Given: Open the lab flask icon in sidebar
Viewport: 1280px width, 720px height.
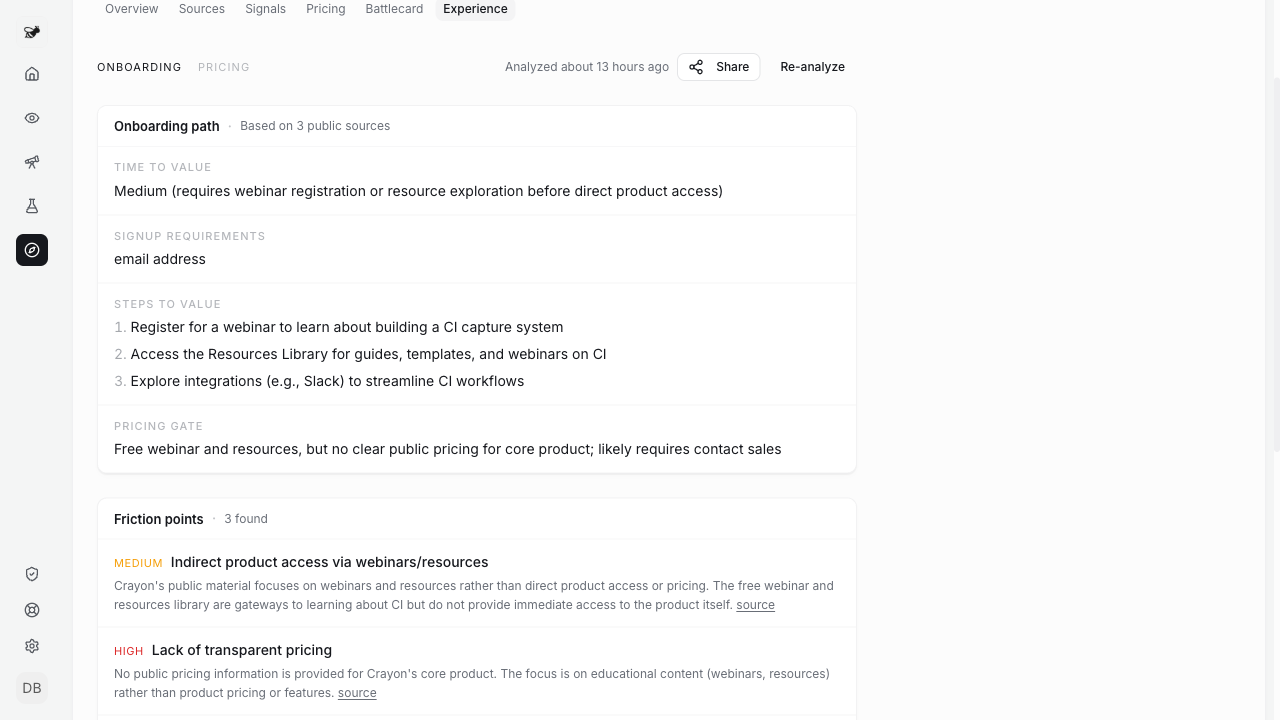Looking at the screenshot, I should pyautogui.click(x=32, y=206).
